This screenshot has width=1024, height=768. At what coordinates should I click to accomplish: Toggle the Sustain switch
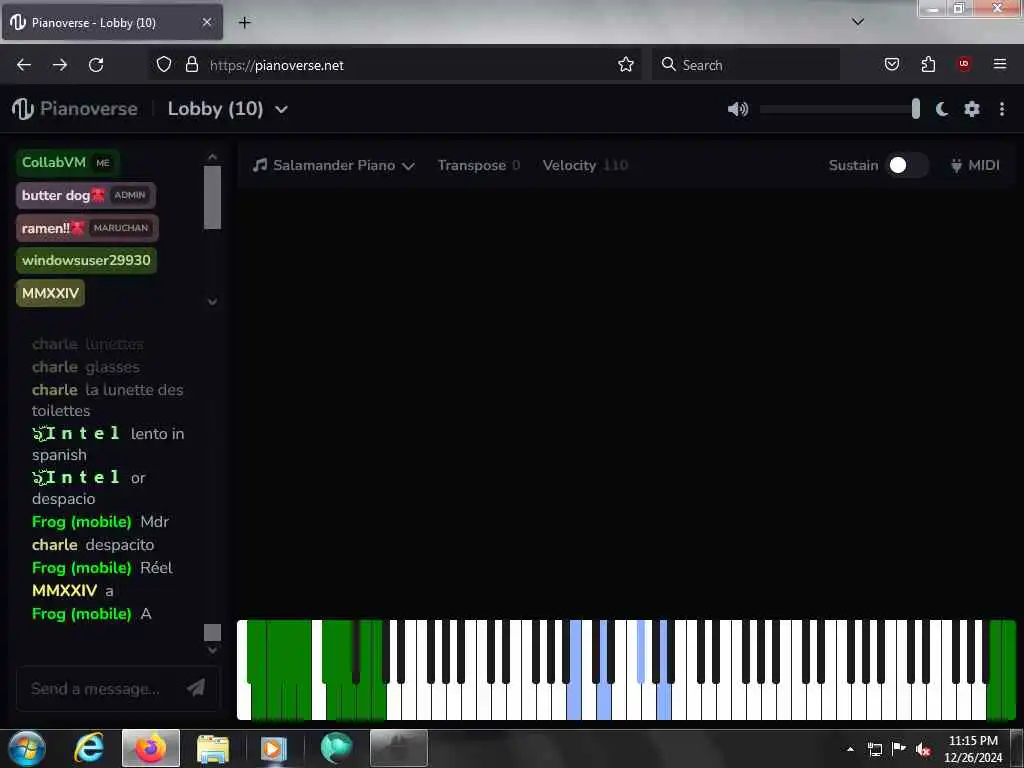[906, 165]
